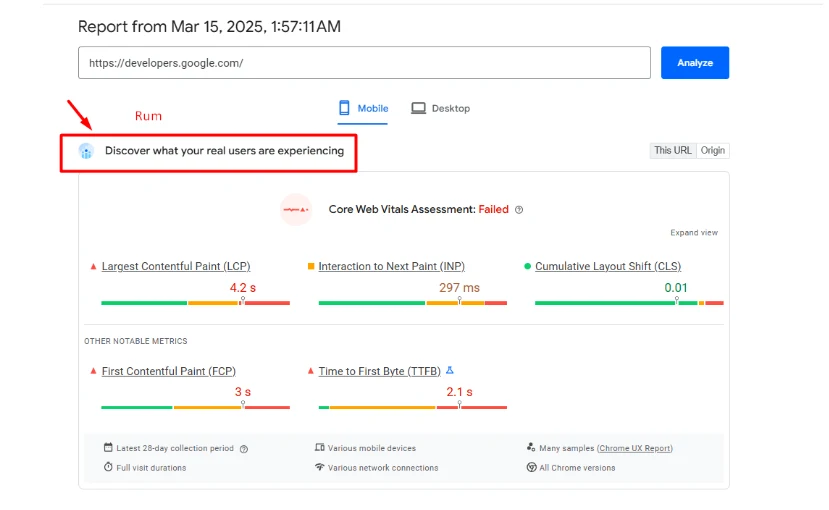Image resolution: width=829 pixels, height=510 pixels.
Task: Switch to the Mobile tab
Action: point(363,108)
